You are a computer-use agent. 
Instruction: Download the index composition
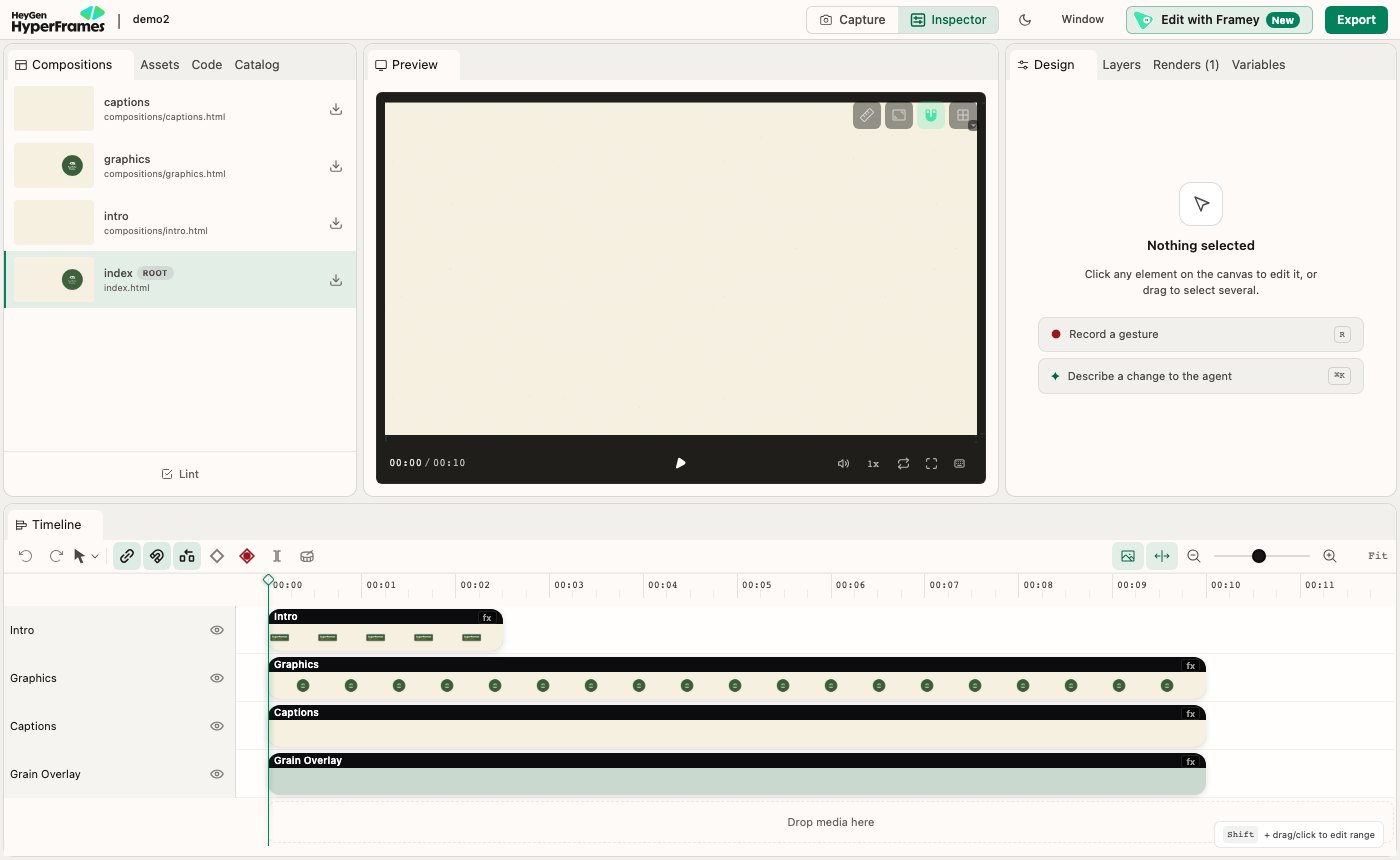(336, 280)
